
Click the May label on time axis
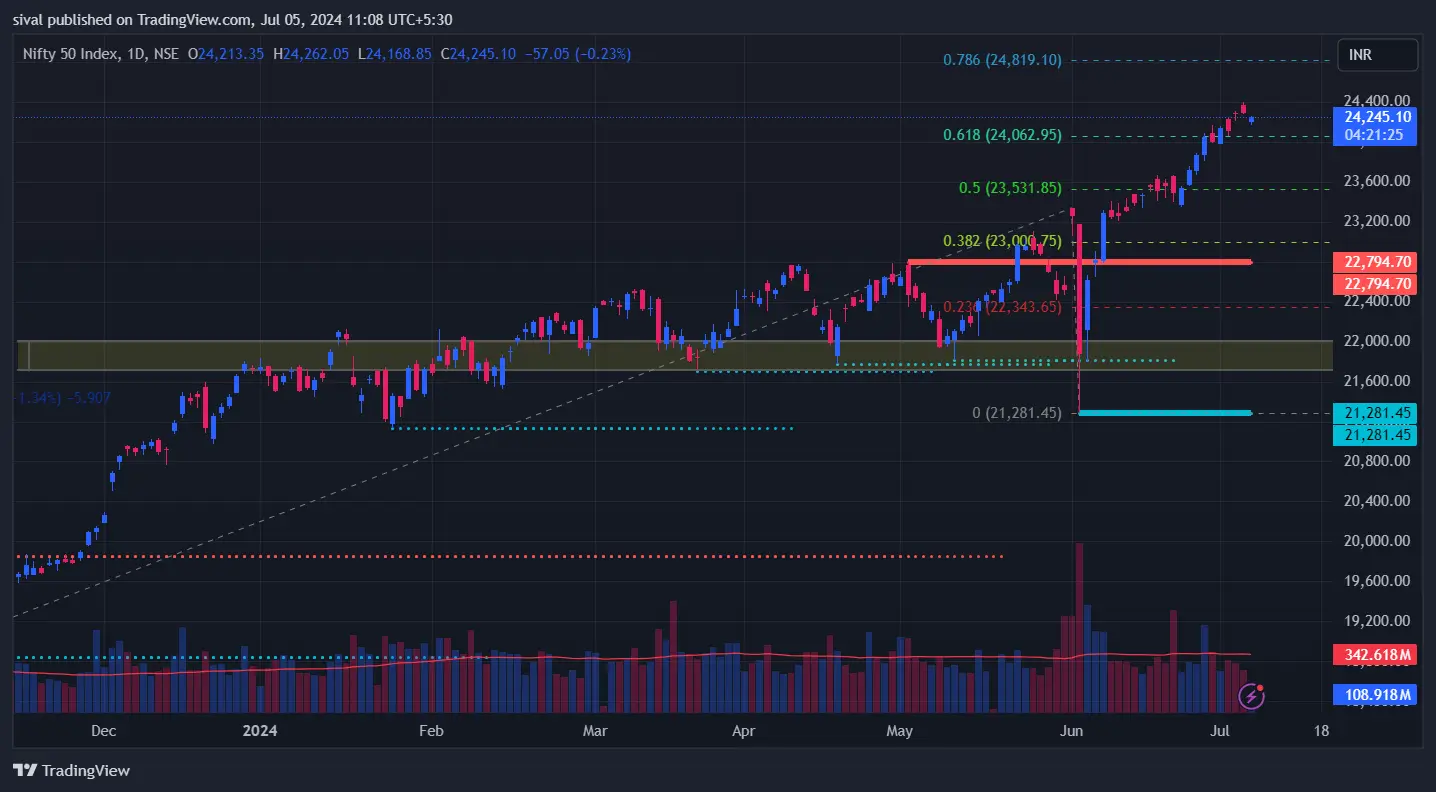[900, 731]
